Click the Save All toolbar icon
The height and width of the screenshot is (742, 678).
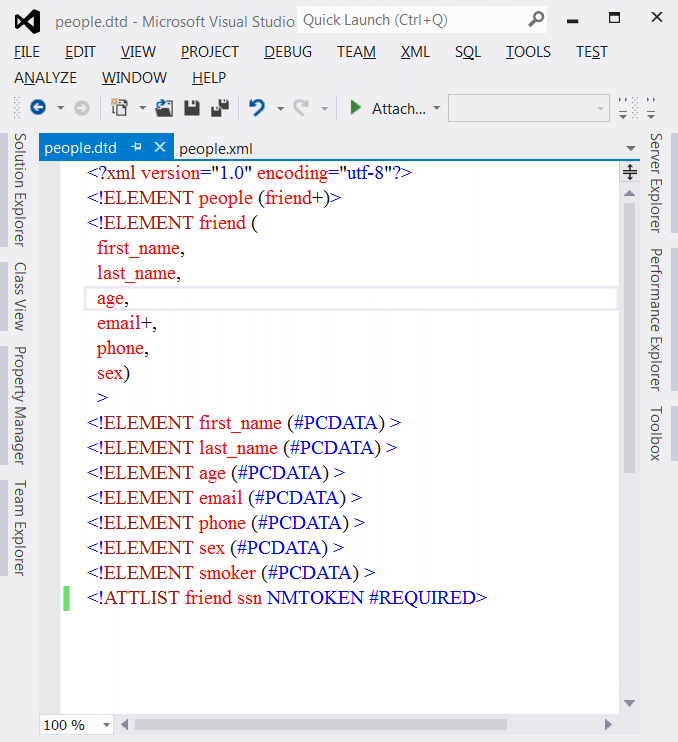(220, 108)
